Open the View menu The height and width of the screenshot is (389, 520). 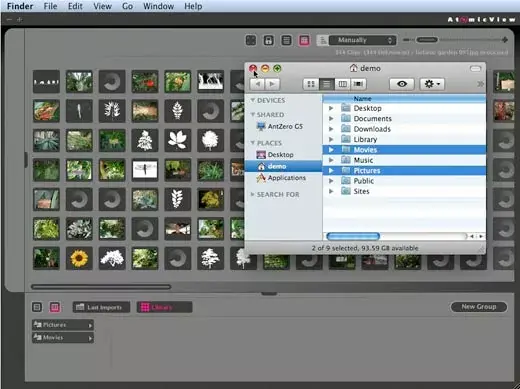click(x=102, y=6)
